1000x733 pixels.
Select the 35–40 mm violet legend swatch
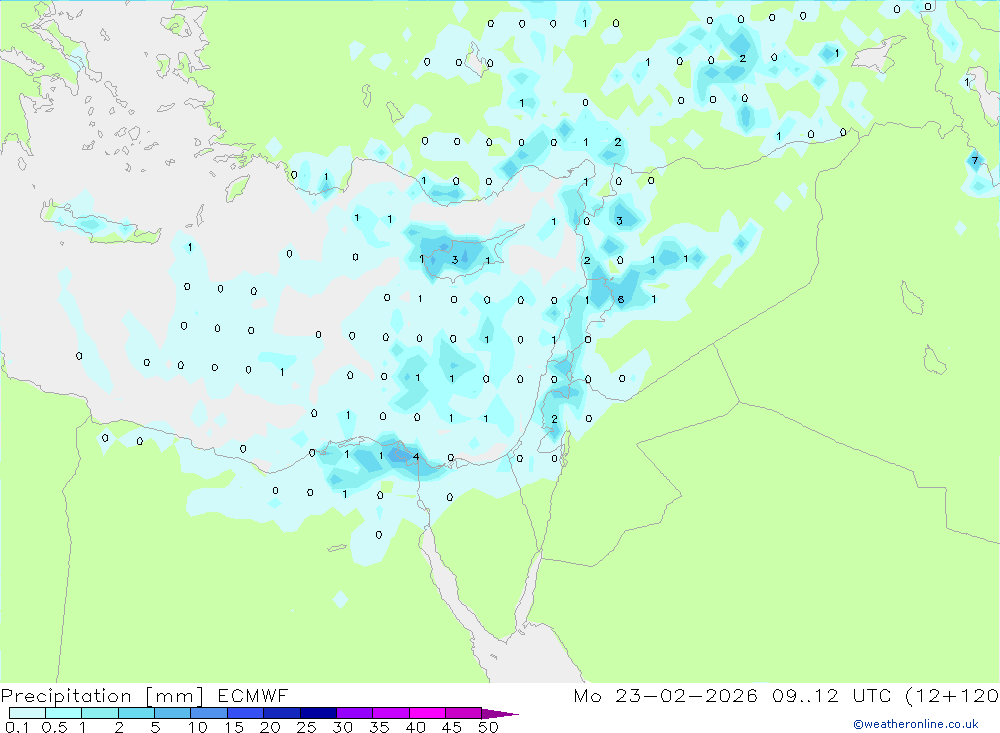[390, 713]
